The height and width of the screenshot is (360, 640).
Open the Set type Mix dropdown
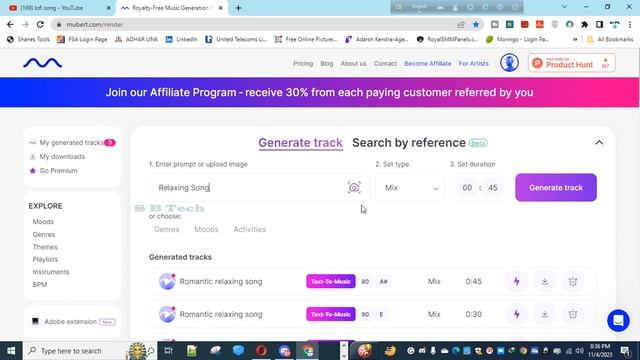coord(410,187)
